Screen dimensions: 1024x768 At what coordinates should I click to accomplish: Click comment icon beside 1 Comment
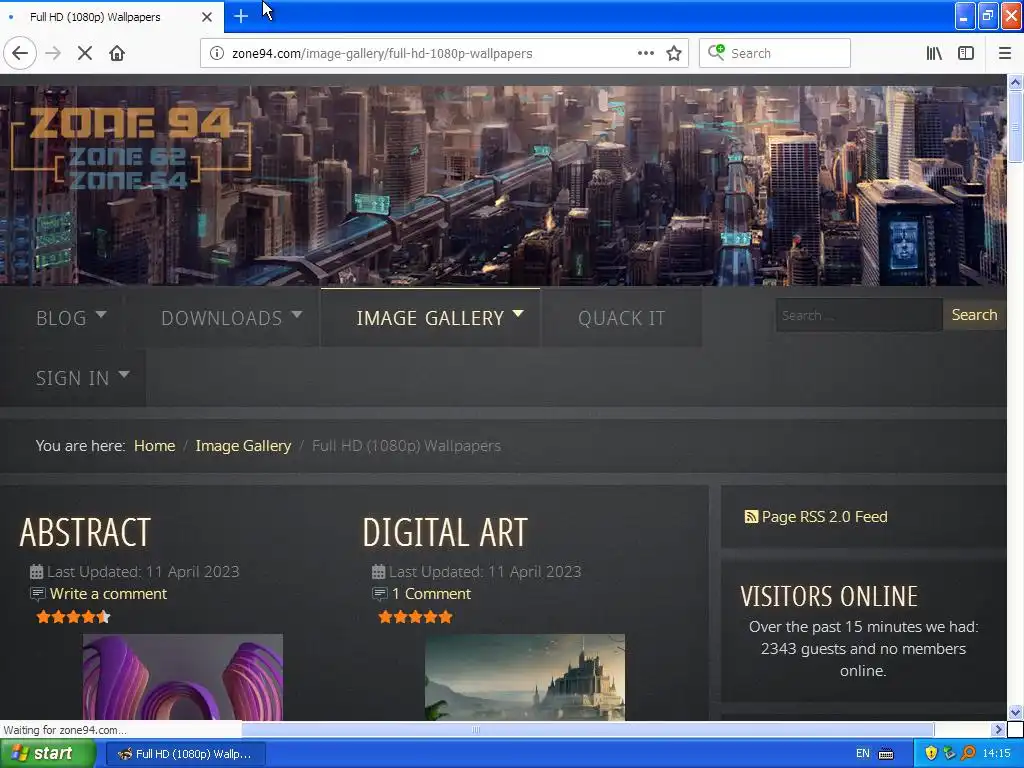point(379,594)
